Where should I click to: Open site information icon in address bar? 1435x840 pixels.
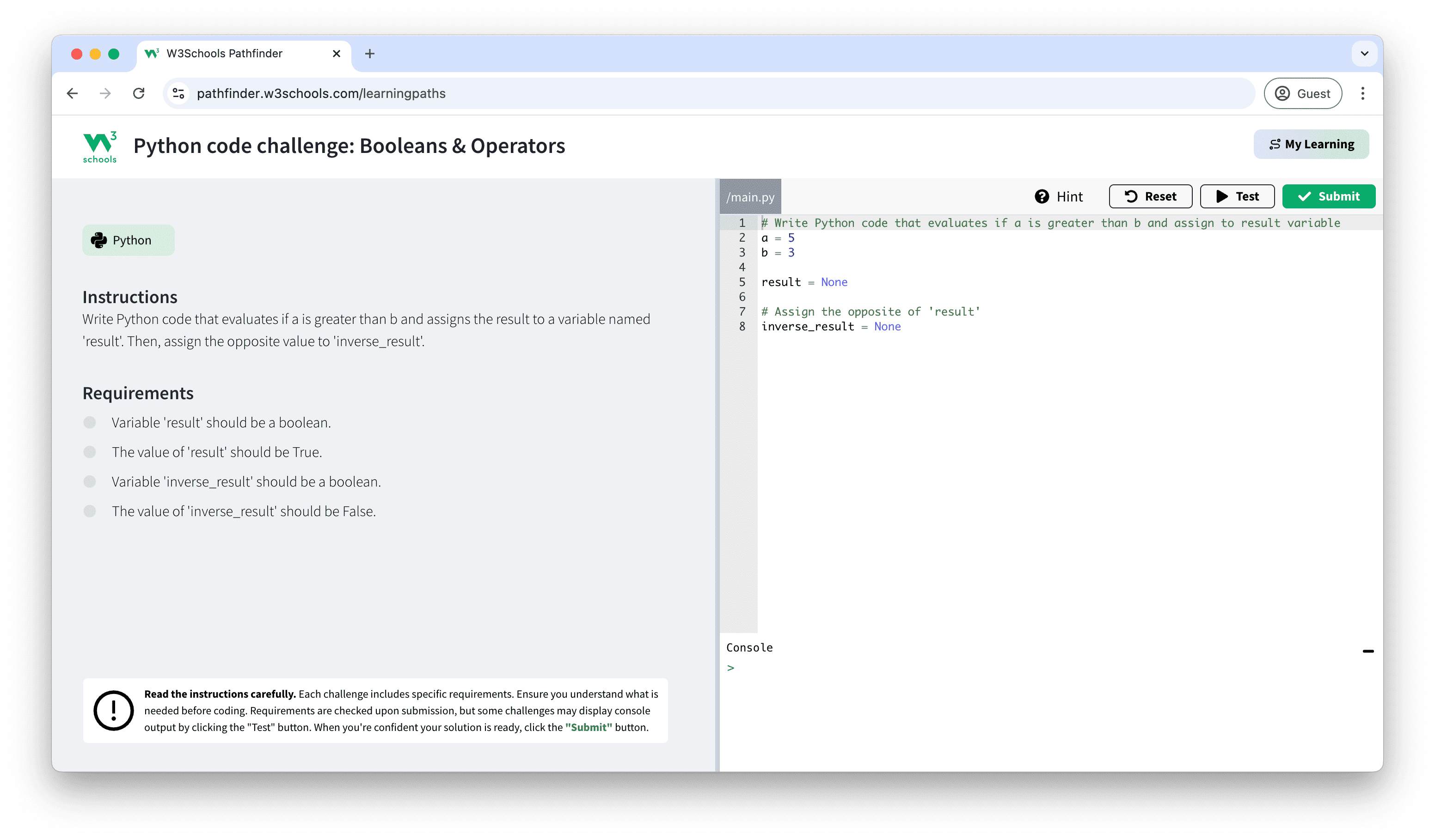tap(179, 93)
